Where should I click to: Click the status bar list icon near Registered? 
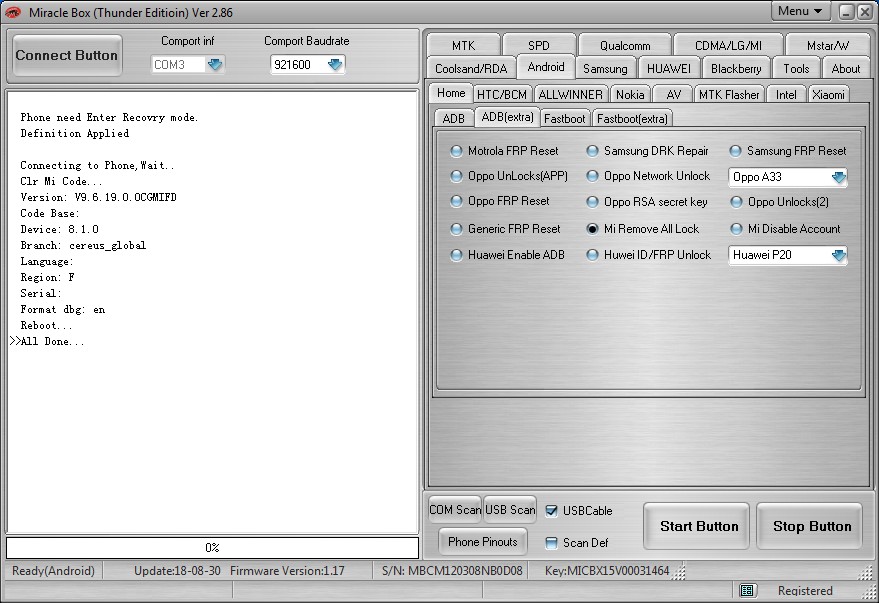(x=746, y=590)
